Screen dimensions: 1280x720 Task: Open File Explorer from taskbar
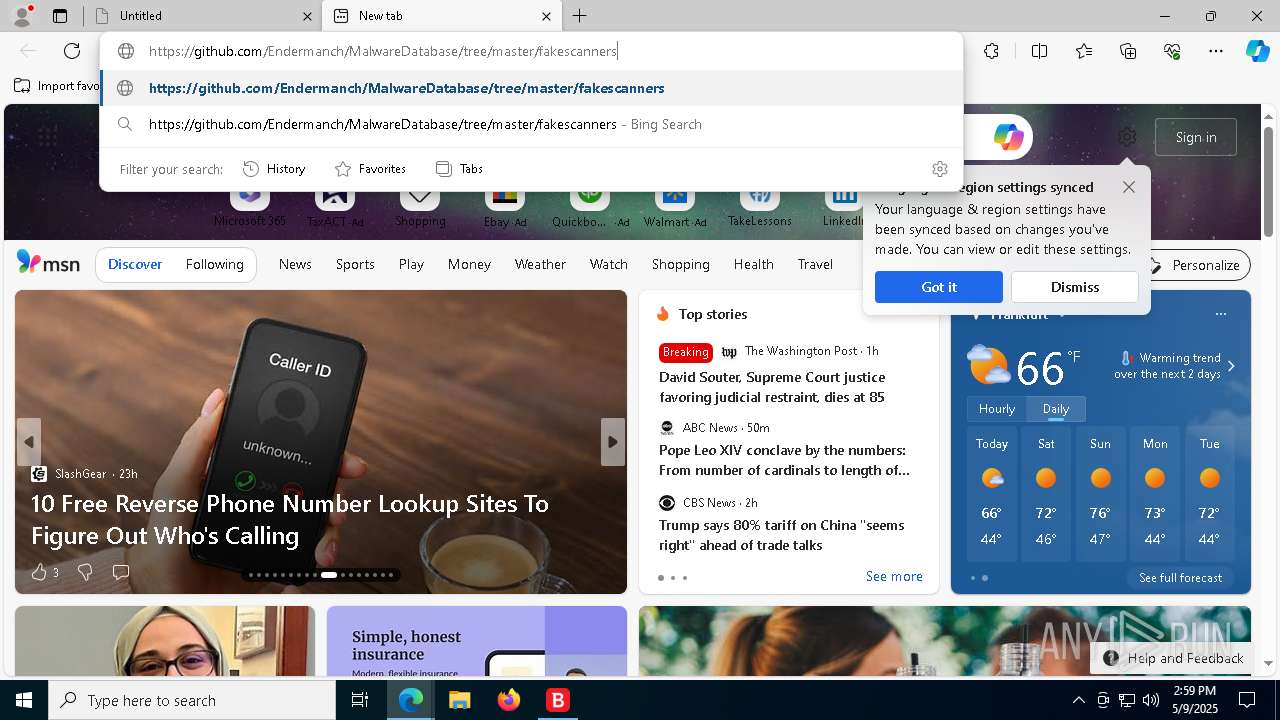tap(459, 700)
